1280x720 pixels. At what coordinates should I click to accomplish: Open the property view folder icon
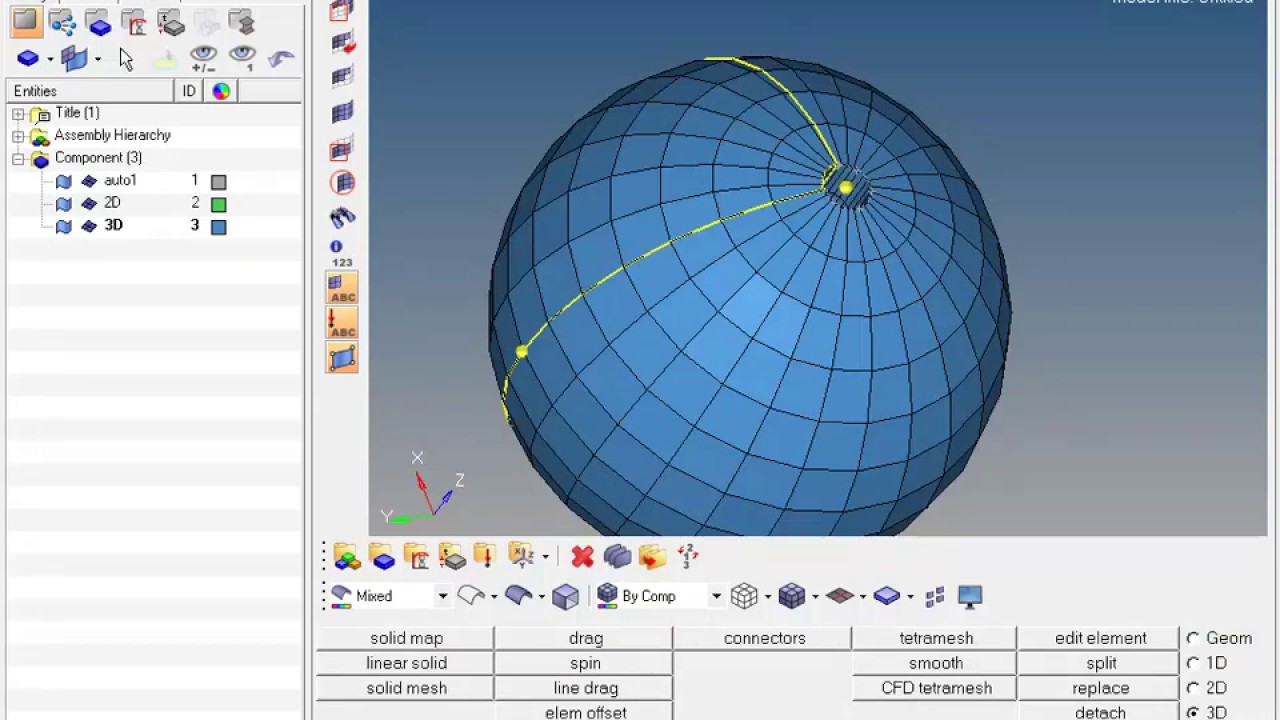[170, 21]
